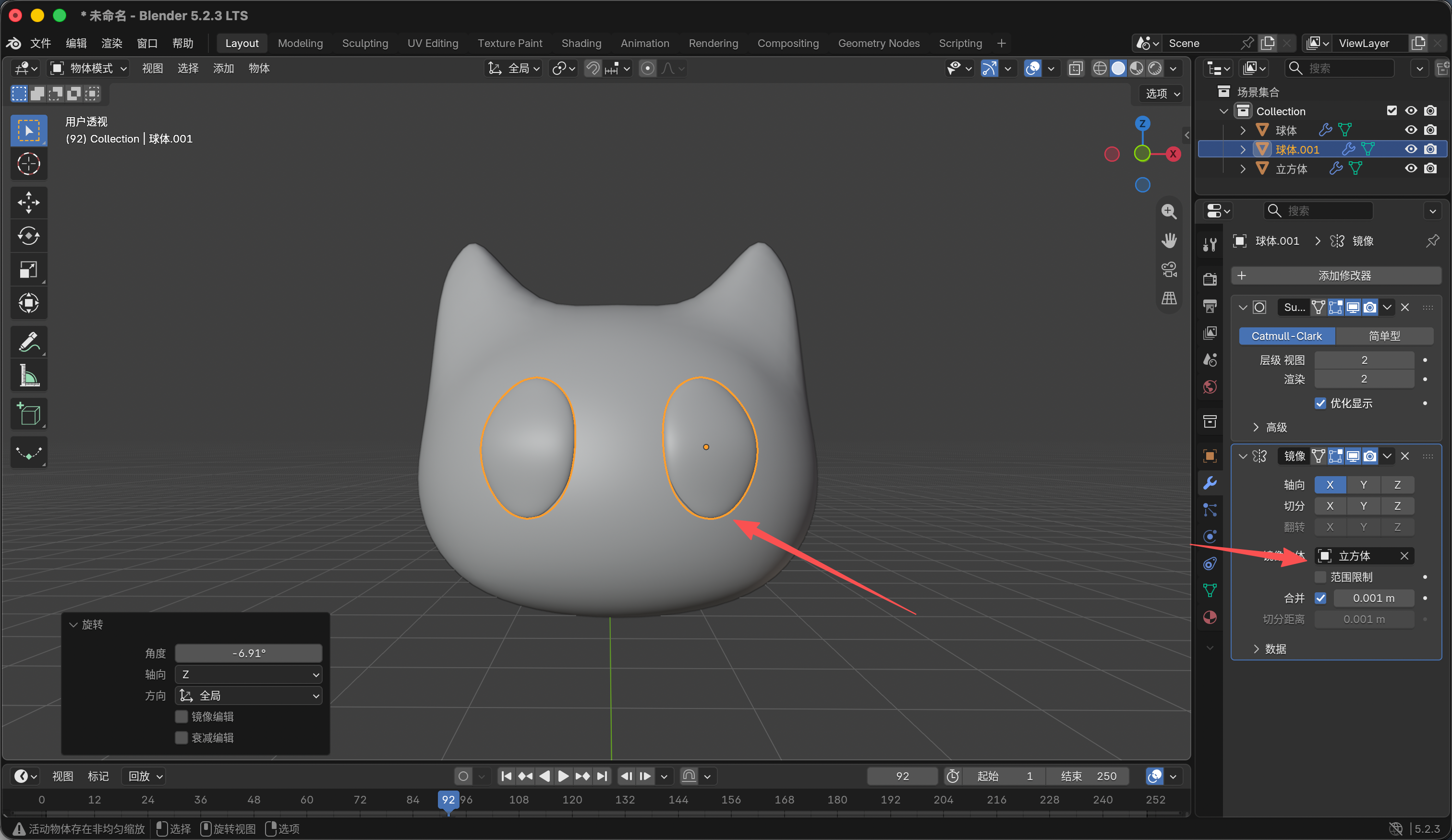Open the Object Data properties tab icon
Viewport: 1452px width, 840px height.
1210,590
